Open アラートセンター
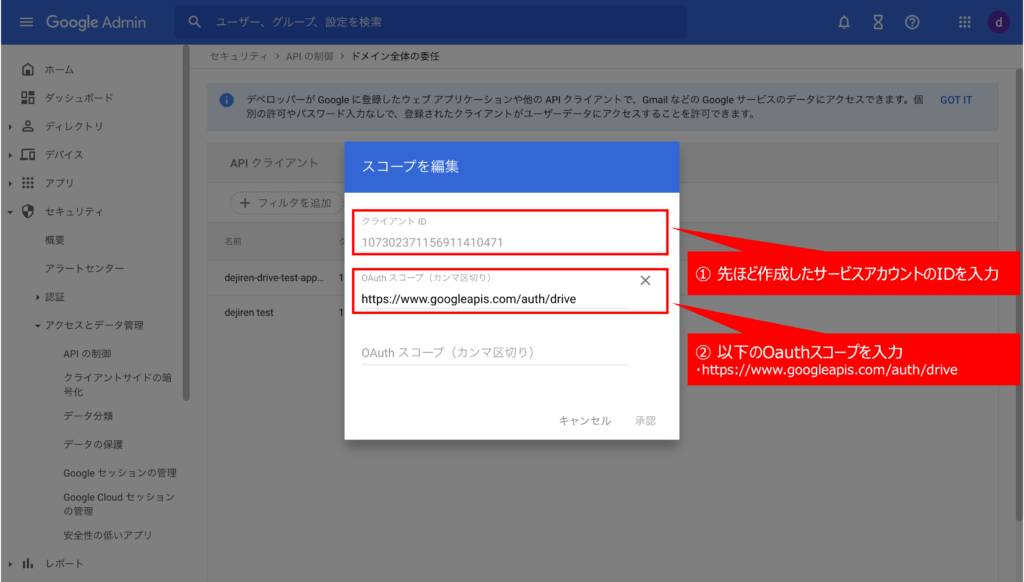Screen dimensions: 1024x582 point(84,268)
